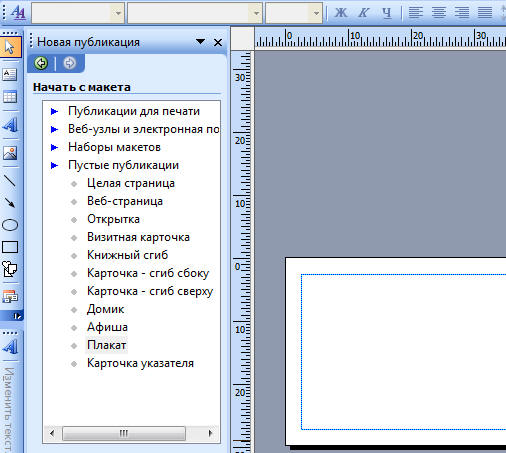The width and height of the screenshot is (506, 453).
Task: Pick the Rectangle shape tool
Action: coord(10,247)
